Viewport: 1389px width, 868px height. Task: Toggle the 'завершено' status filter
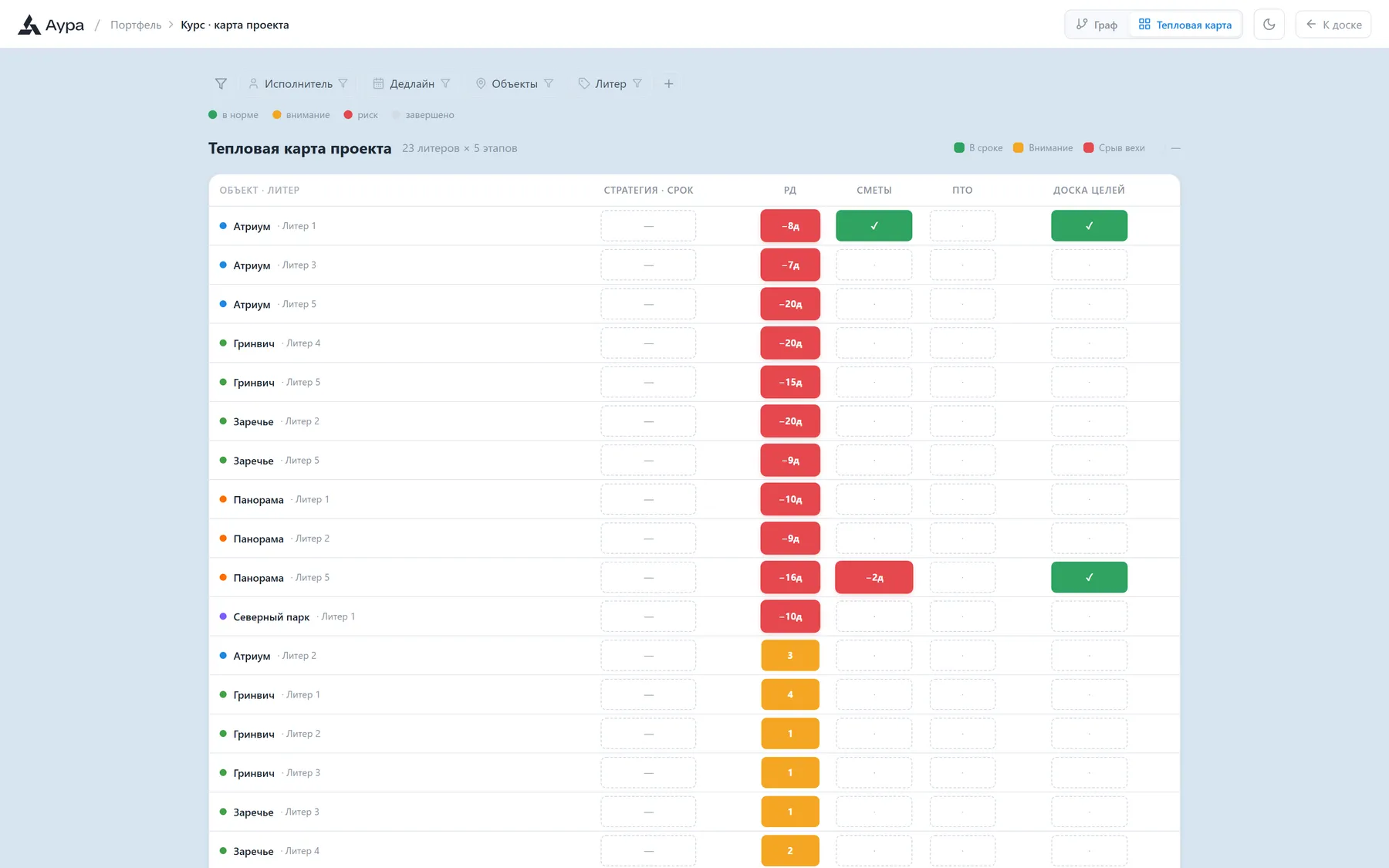tap(423, 115)
